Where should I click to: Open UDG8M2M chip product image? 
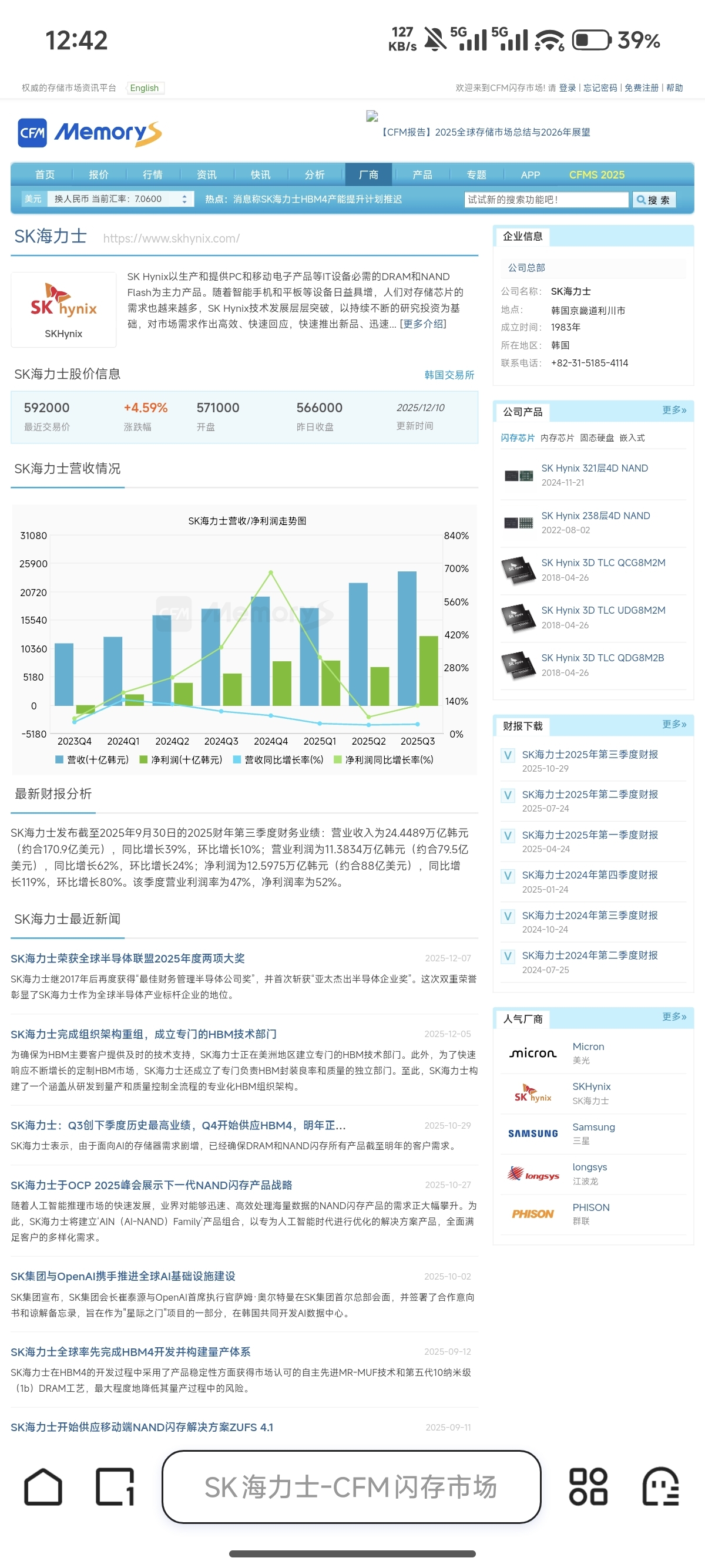[518, 618]
